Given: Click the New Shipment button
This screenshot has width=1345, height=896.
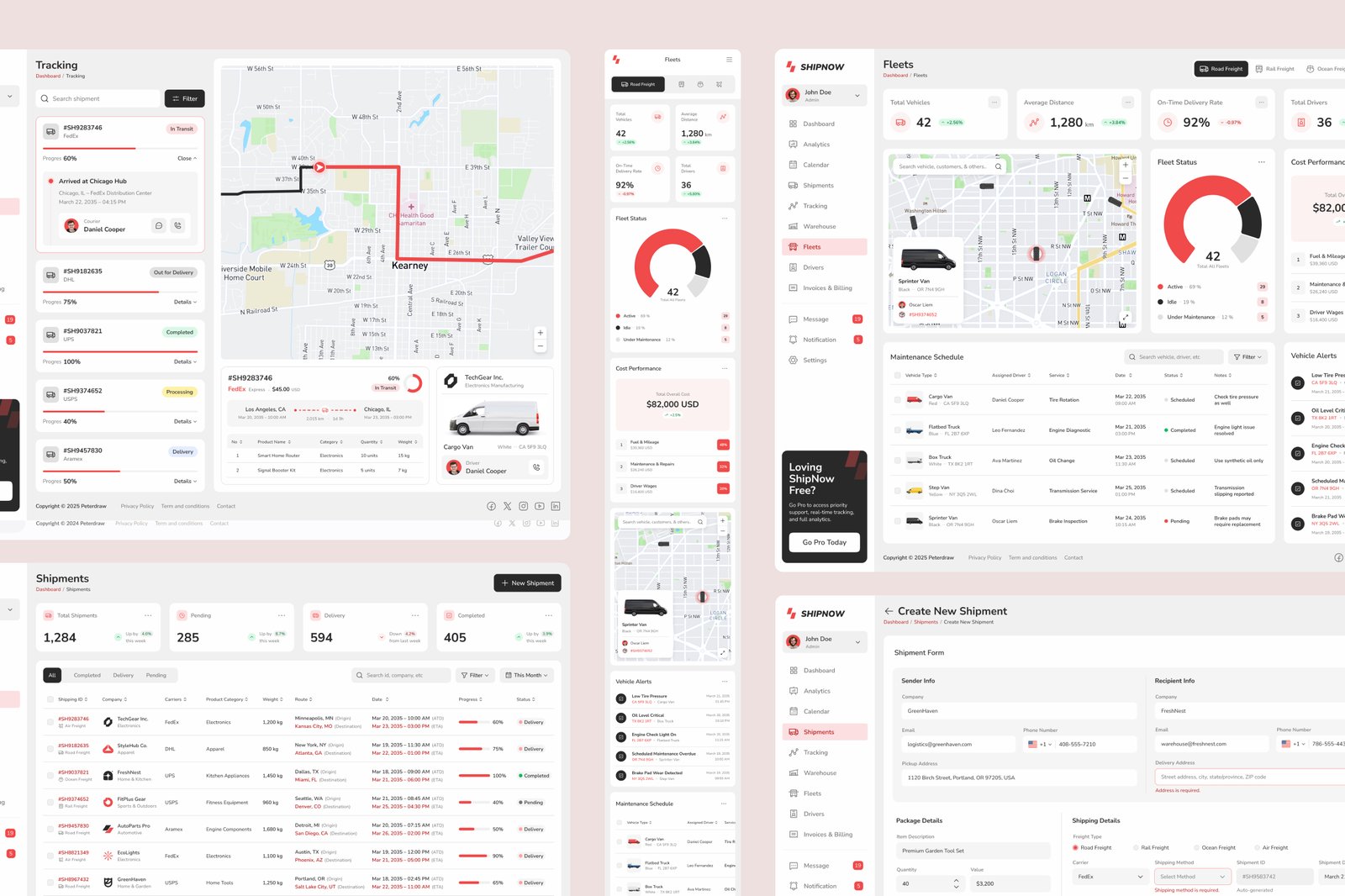Looking at the screenshot, I should 527,582.
